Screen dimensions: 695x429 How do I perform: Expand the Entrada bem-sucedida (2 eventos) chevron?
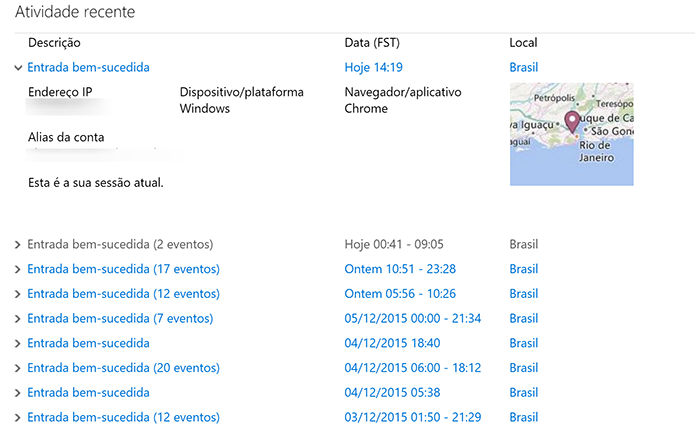18,244
